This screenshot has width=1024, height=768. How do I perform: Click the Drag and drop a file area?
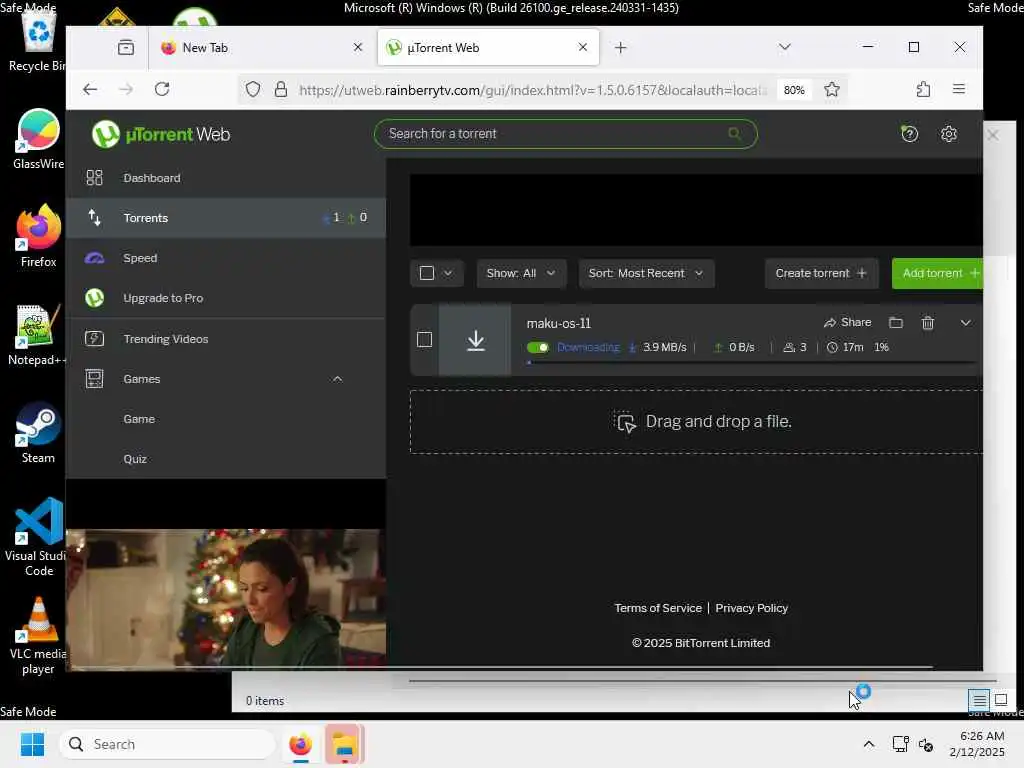pyautogui.click(x=696, y=422)
